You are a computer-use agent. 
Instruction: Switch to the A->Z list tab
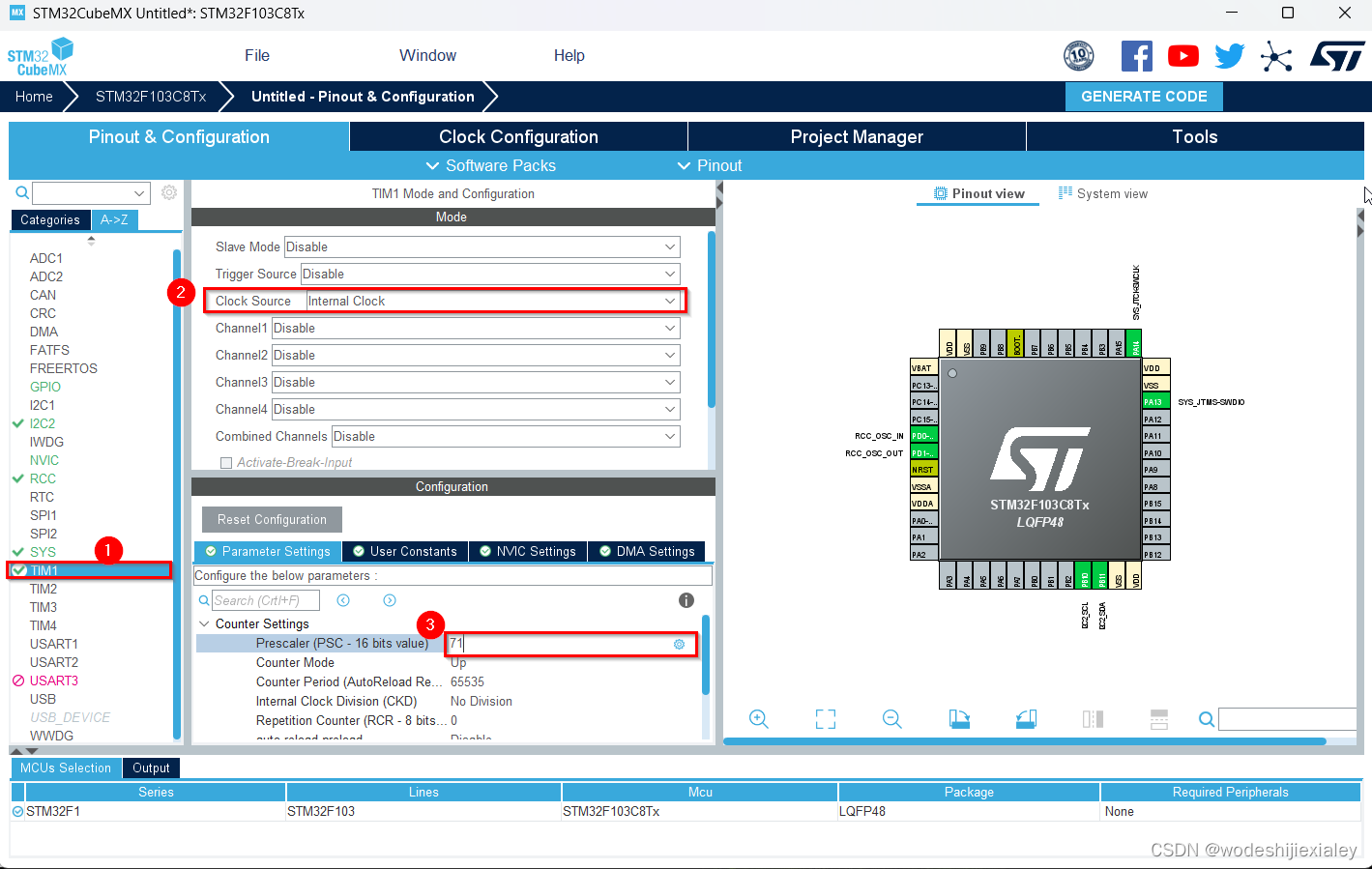click(x=114, y=220)
